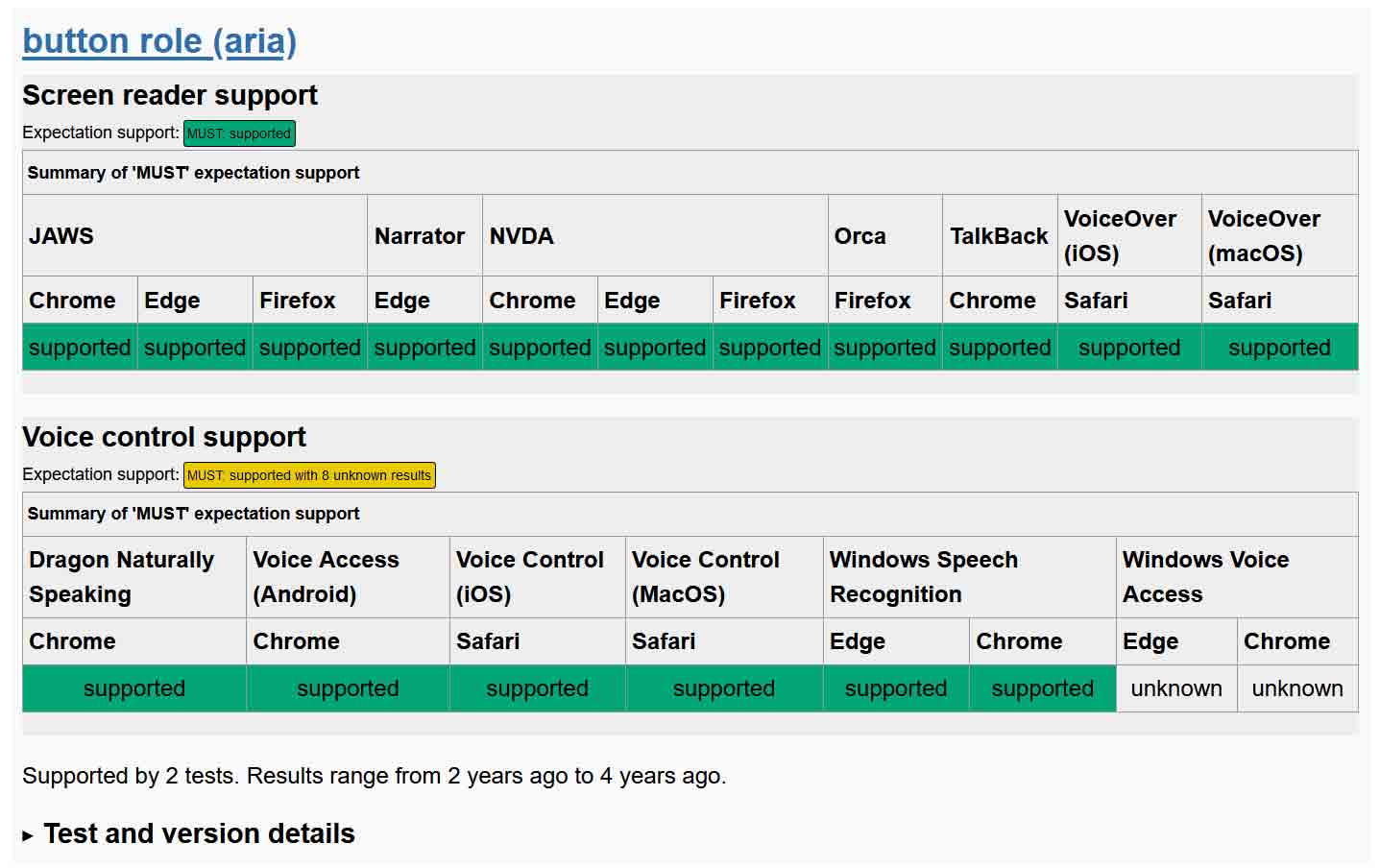This screenshot has width=1380, height=868.
Task: Select the summary caption of the screen reader table
Action: 690,173
